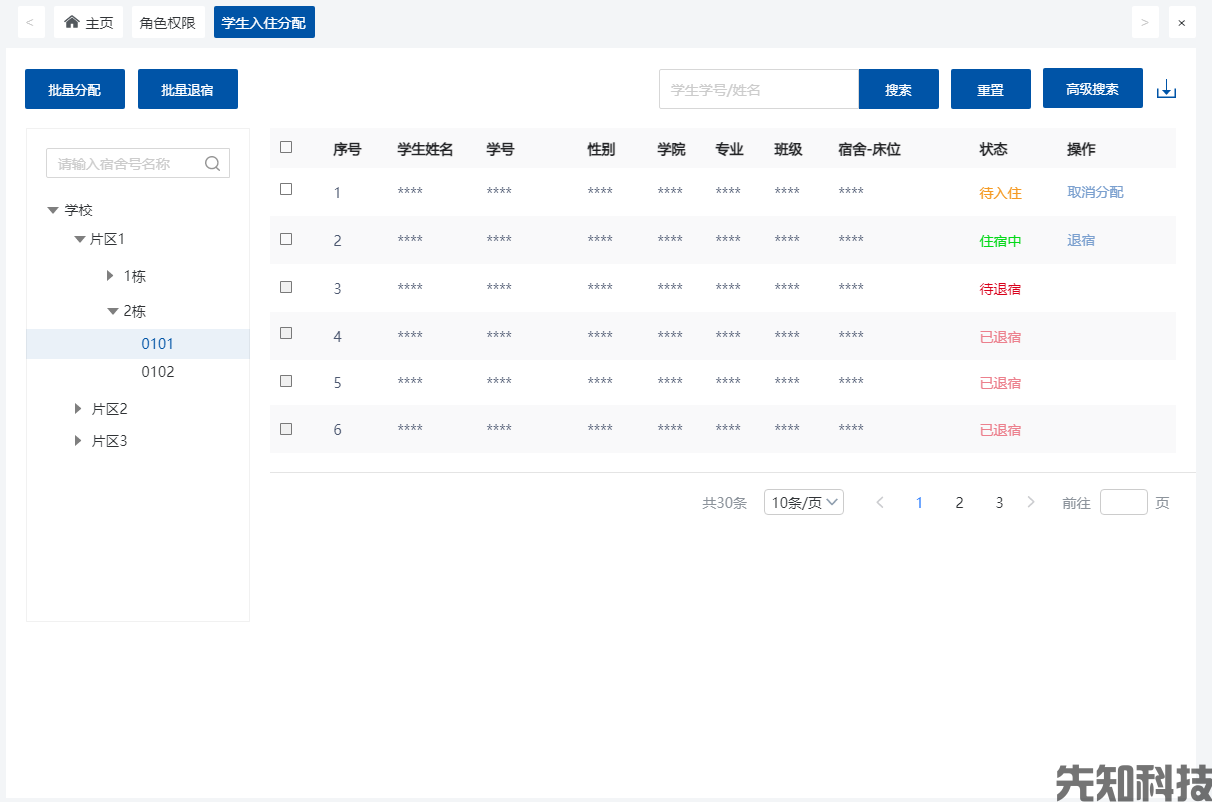The width and height of the screenshot is (1212, 802).
Task: Collapse the 2栋 tree node
Action: point(113,311)
